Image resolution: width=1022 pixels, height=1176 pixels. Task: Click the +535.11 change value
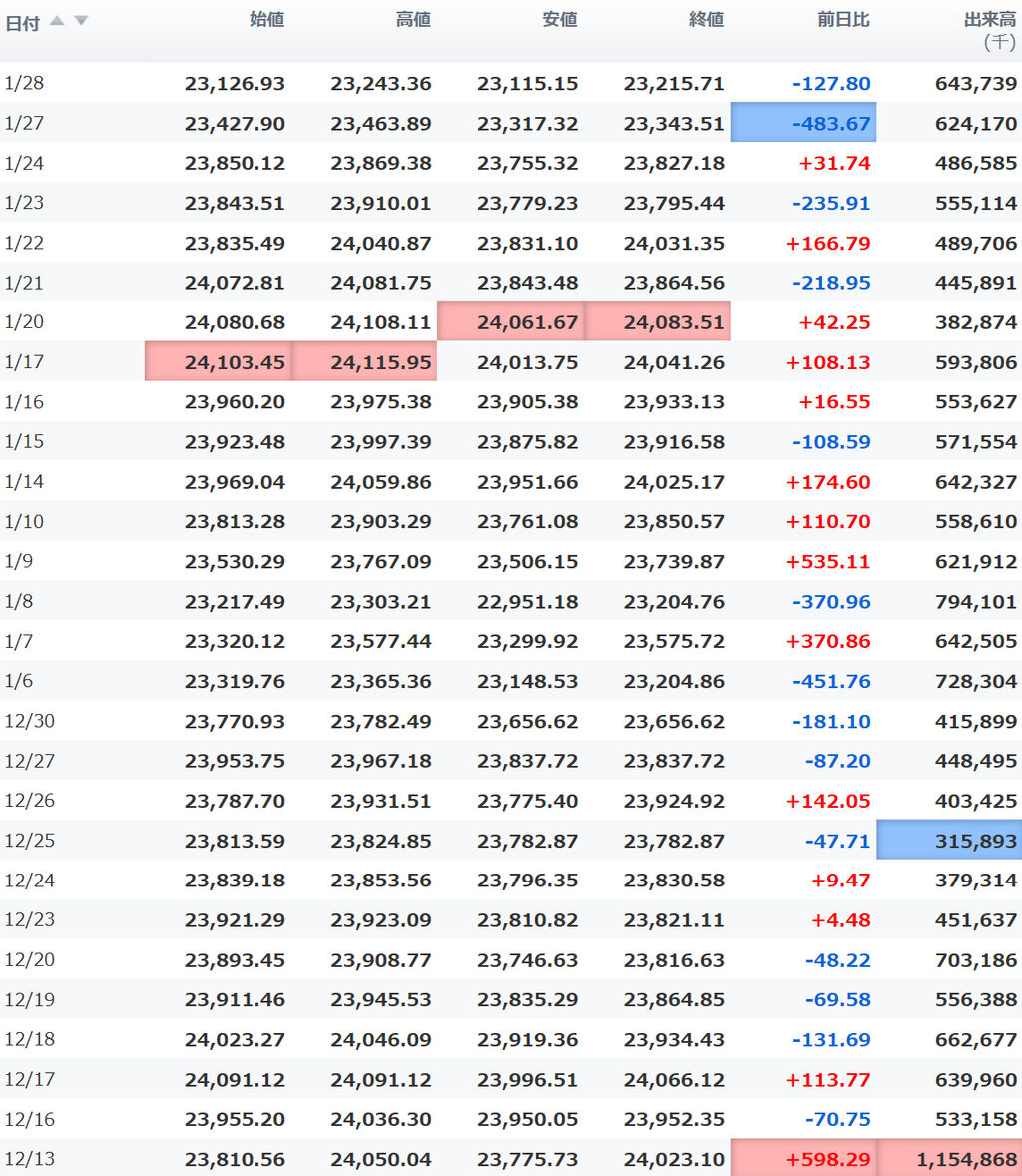point(827,562)
